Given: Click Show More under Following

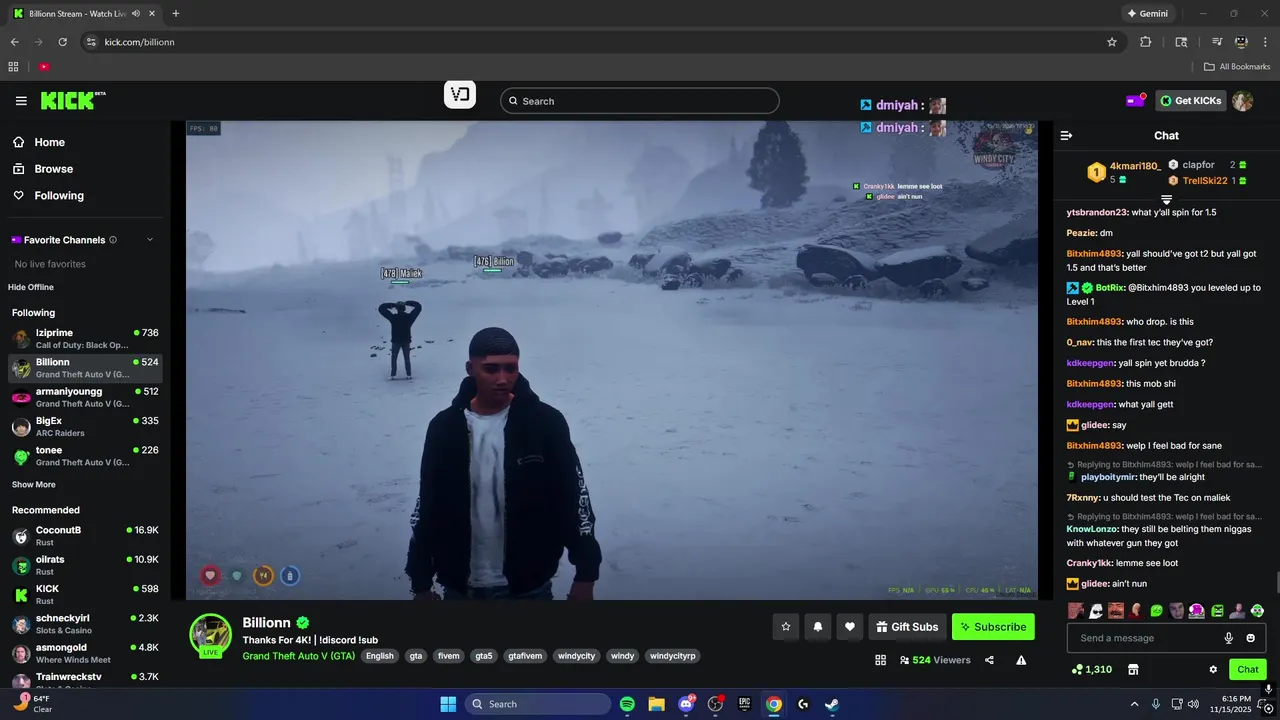Looking at the screenshot, I should [x=34, y=485].
